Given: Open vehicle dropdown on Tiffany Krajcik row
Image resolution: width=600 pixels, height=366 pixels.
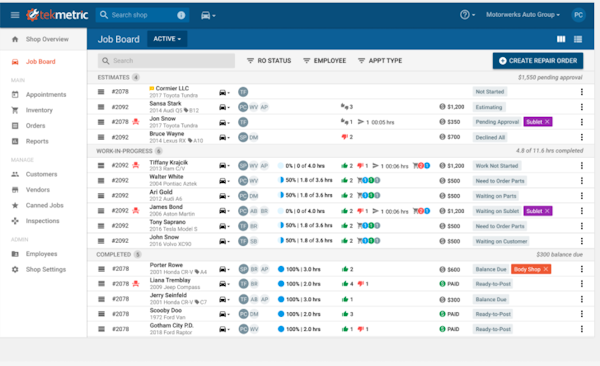Looking at the screenshot, I should [224, 166].
